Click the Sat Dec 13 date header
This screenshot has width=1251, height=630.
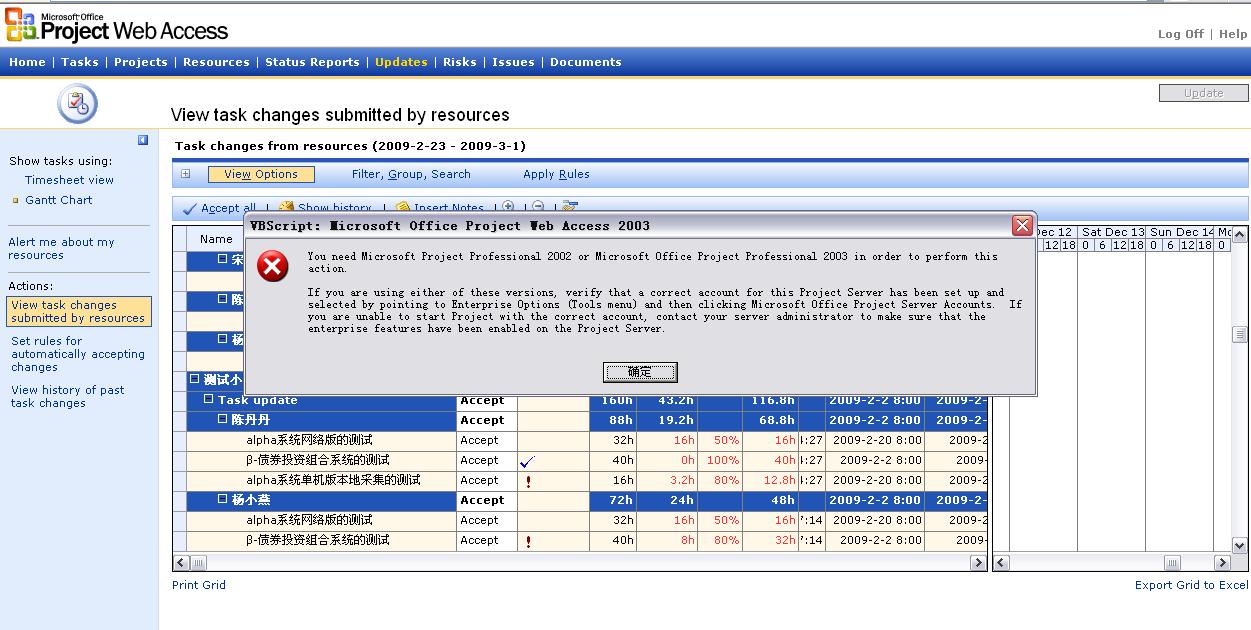1112,232
